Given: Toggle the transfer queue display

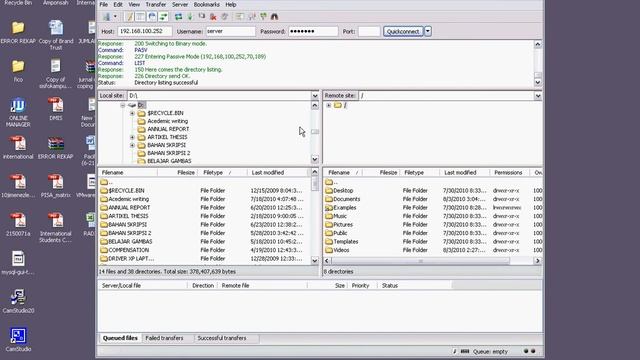Looking at the screenshot, I should click(163, 17).
